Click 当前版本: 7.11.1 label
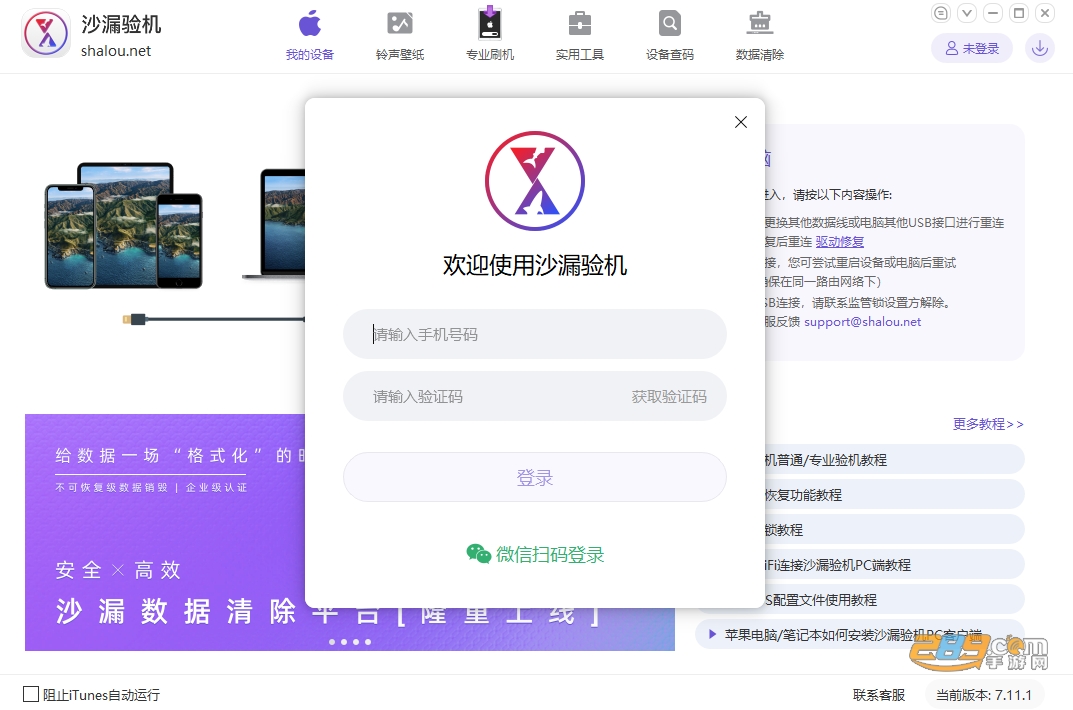This screenshot has width=1073, height=710. [x=983, y=695]
